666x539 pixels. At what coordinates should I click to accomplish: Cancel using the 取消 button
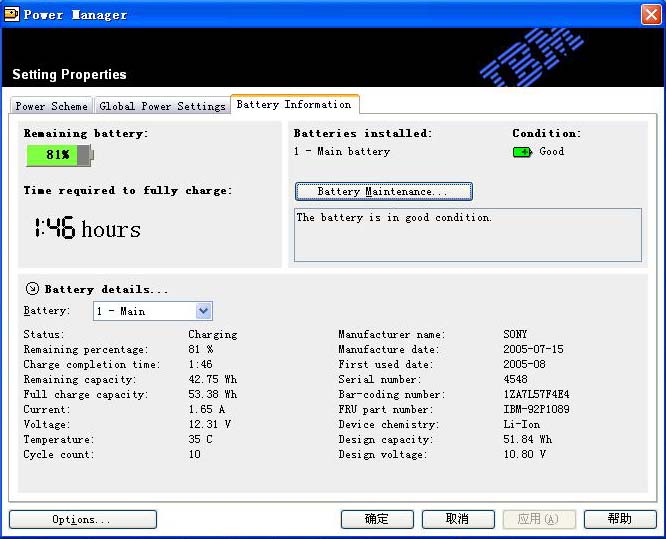(x=458, y=519)
